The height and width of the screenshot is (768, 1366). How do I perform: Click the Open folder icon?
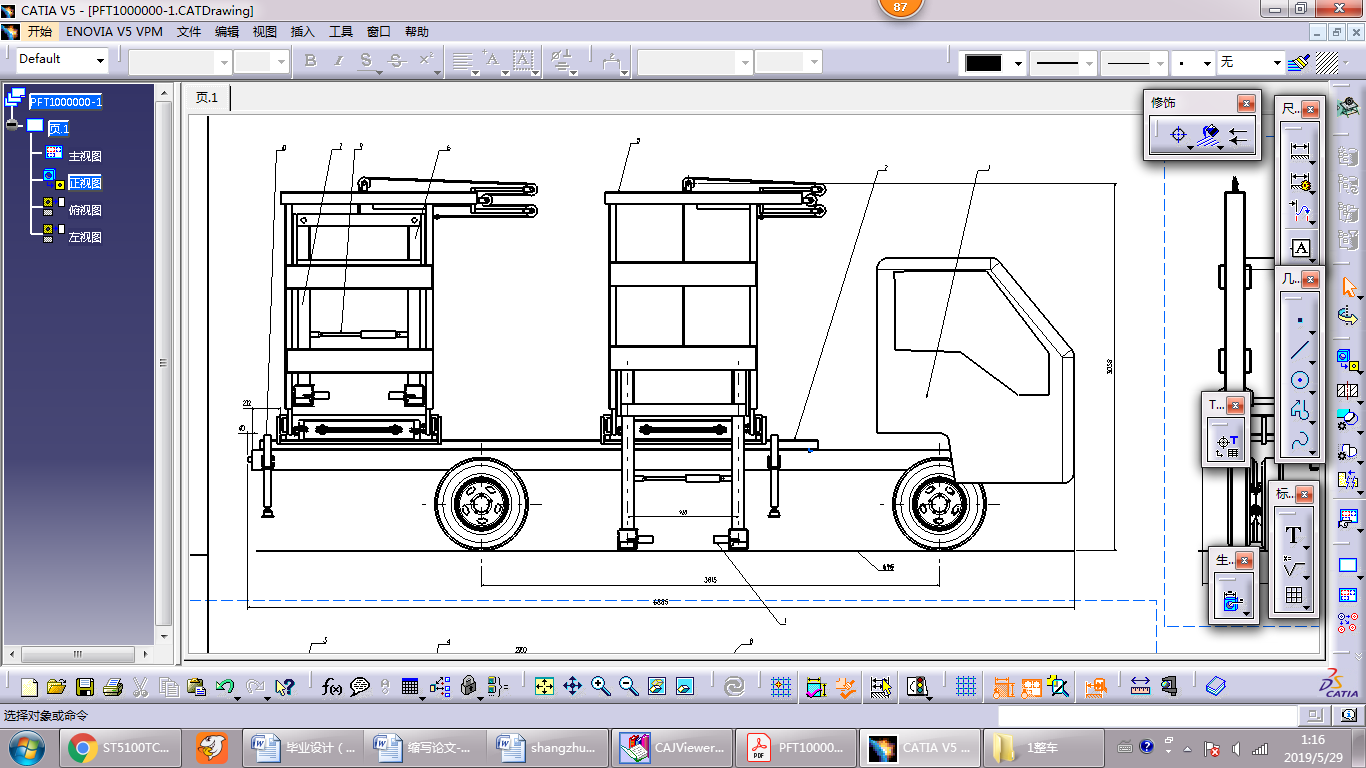pos(57,687)
